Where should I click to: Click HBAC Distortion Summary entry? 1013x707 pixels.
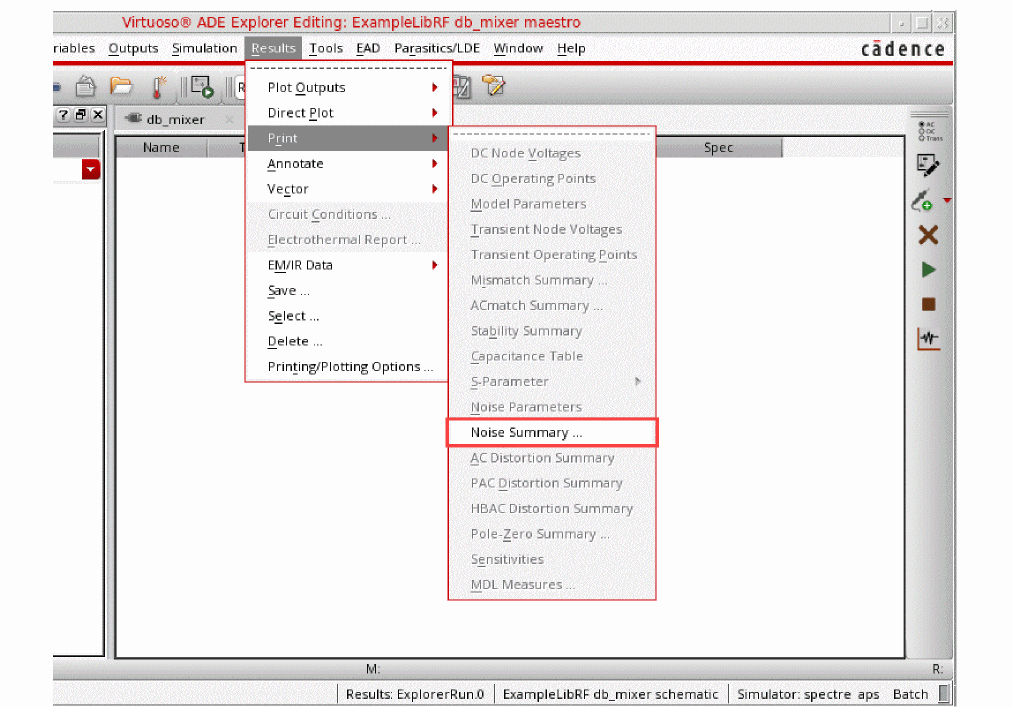coord(552,509)
